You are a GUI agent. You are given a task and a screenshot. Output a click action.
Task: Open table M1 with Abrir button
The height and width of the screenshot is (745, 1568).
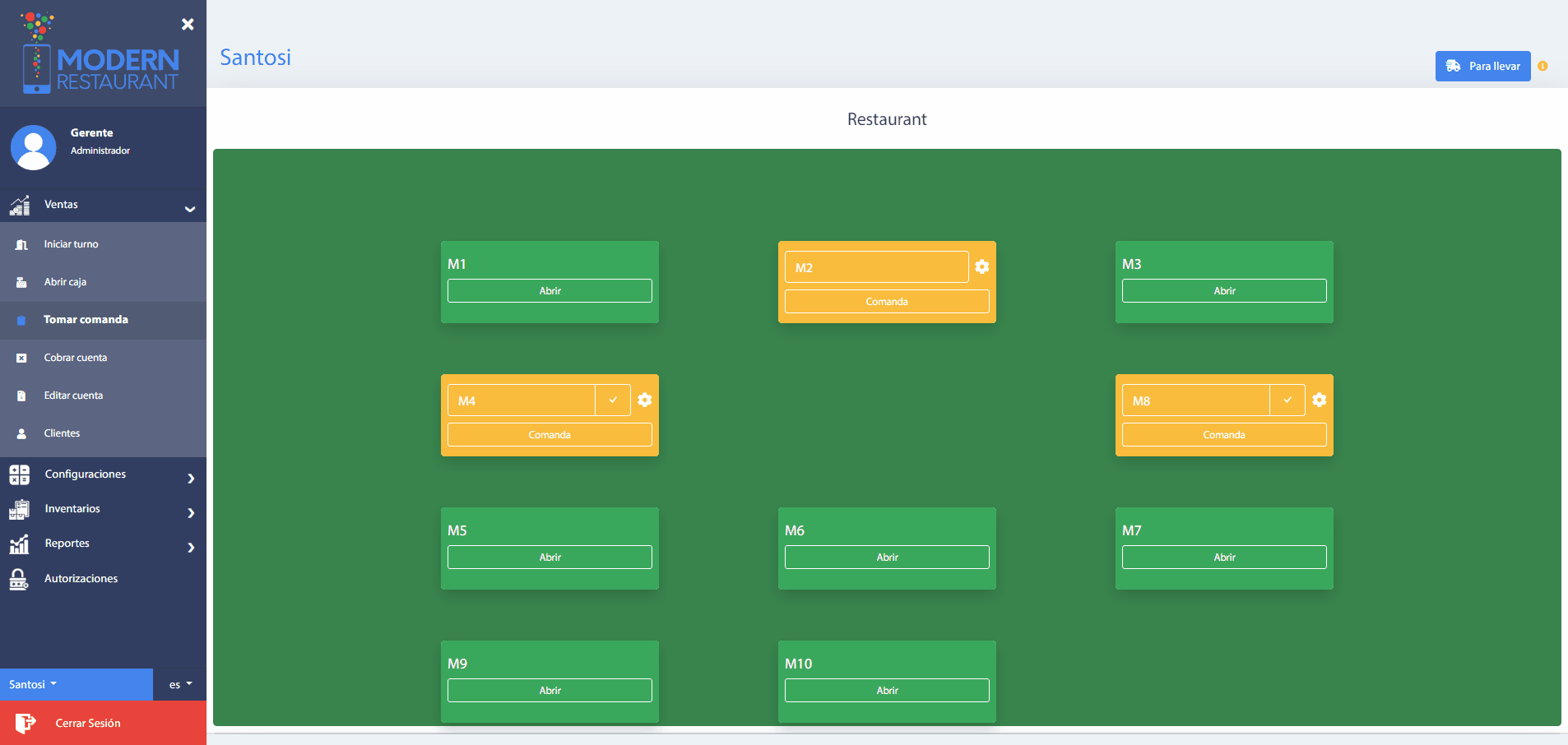point(550,291)
